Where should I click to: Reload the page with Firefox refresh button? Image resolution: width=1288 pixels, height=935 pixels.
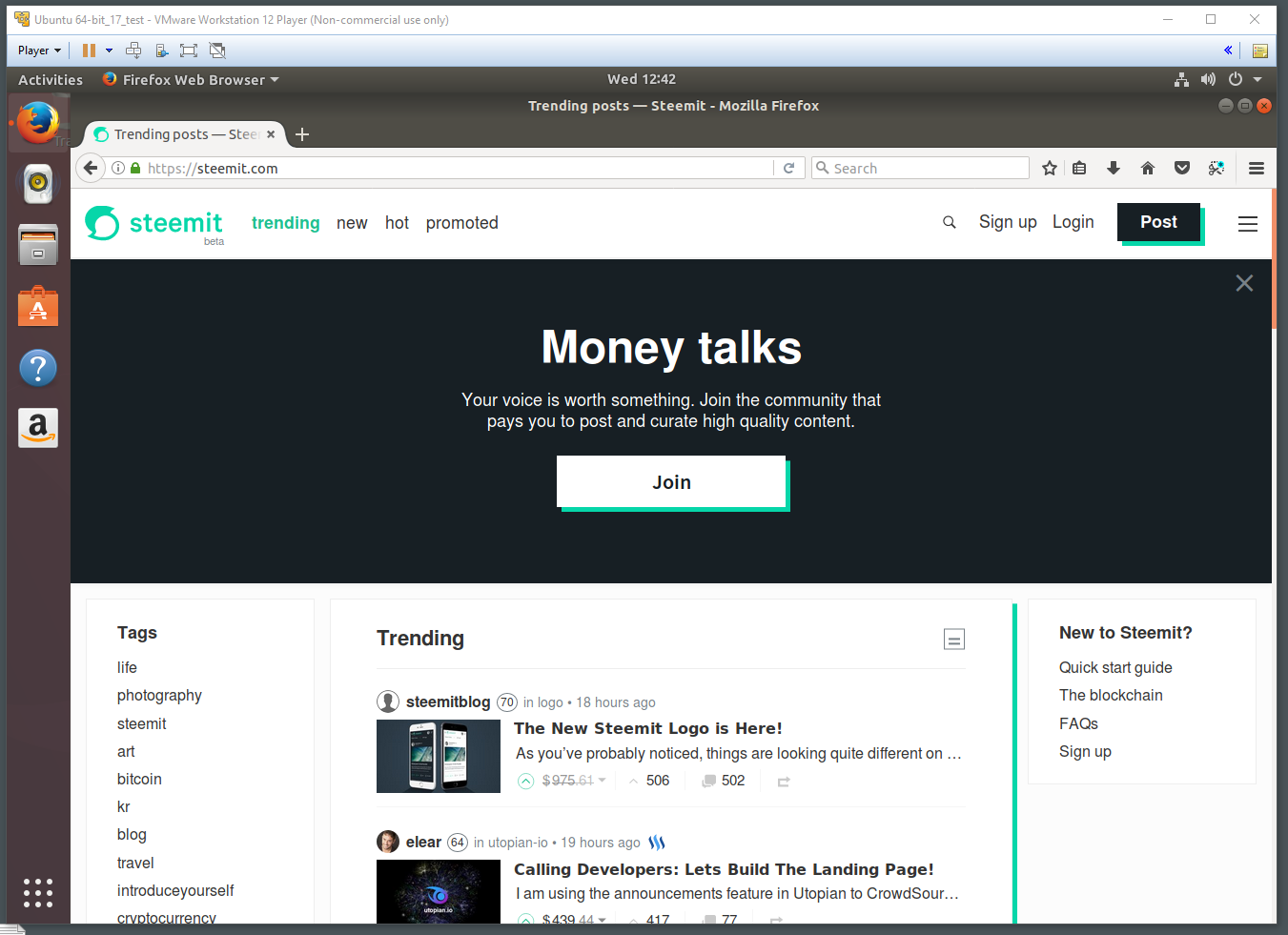(x=789, y=168)
